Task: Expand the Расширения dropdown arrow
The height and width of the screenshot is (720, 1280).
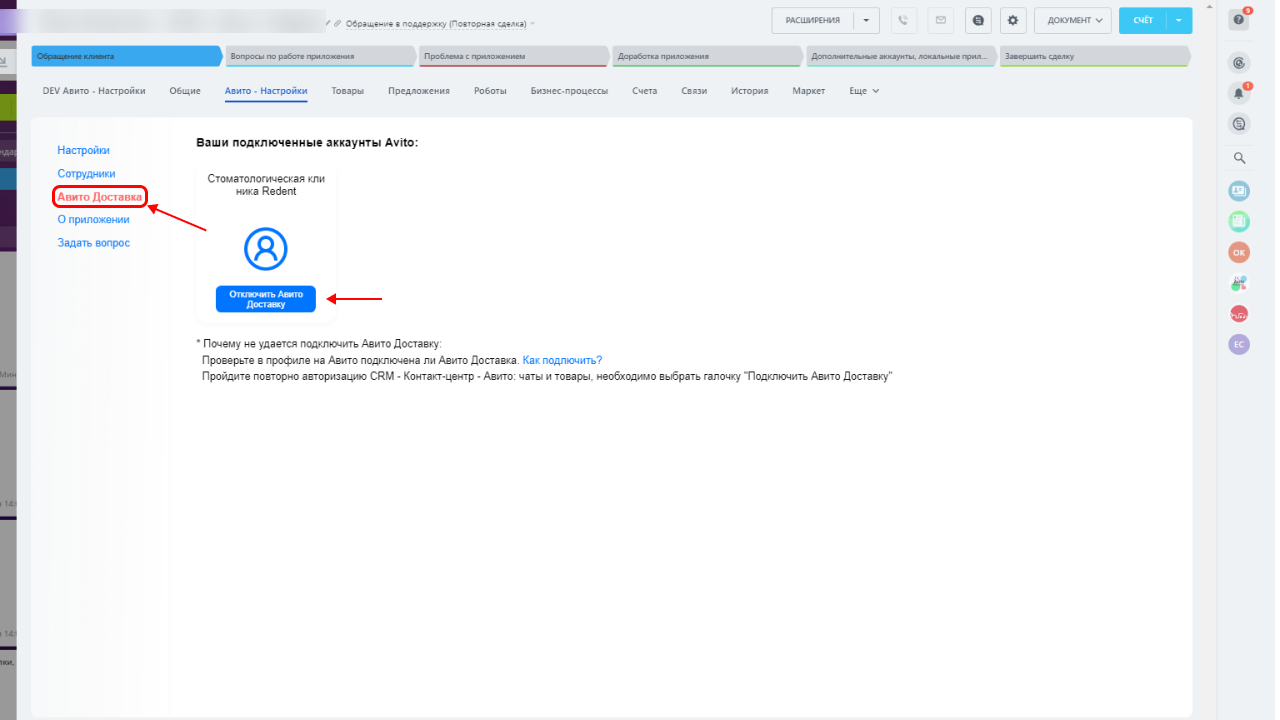Action: pos(866,20)
